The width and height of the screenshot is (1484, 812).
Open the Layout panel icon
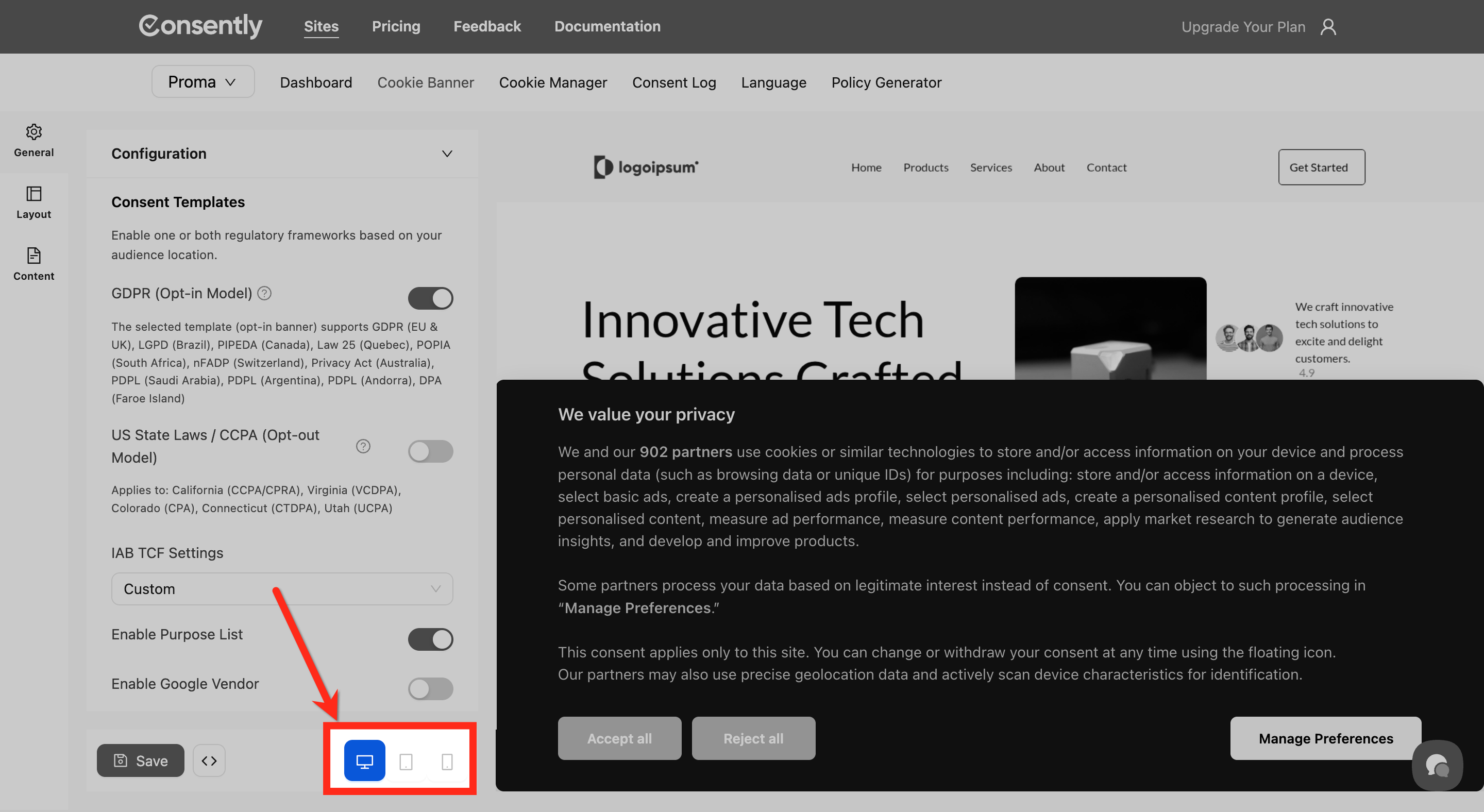(33, 194)
